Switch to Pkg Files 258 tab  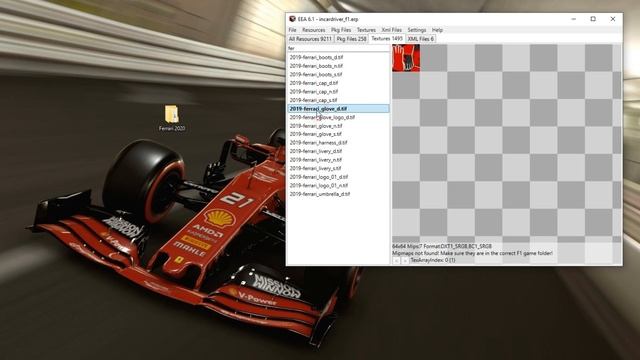[x=351, y=39]
